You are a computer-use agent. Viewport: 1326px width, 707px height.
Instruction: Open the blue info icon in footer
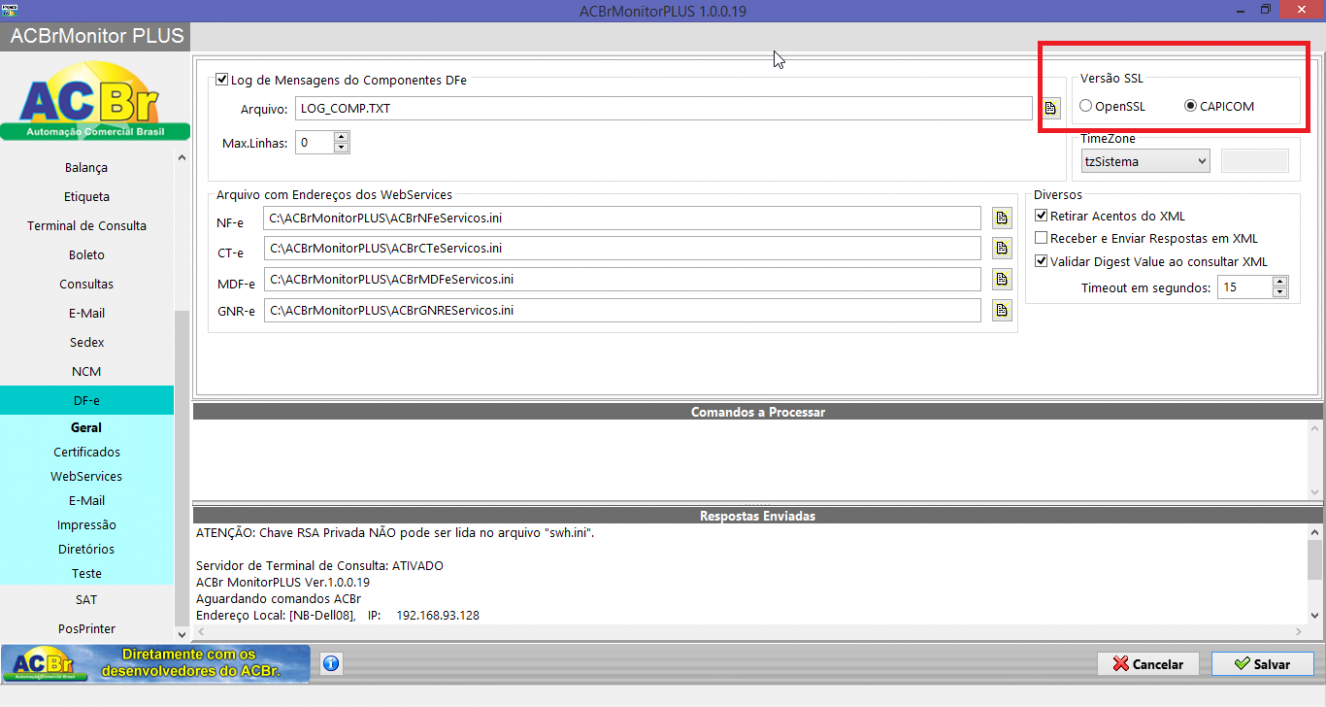coord(331,663)
